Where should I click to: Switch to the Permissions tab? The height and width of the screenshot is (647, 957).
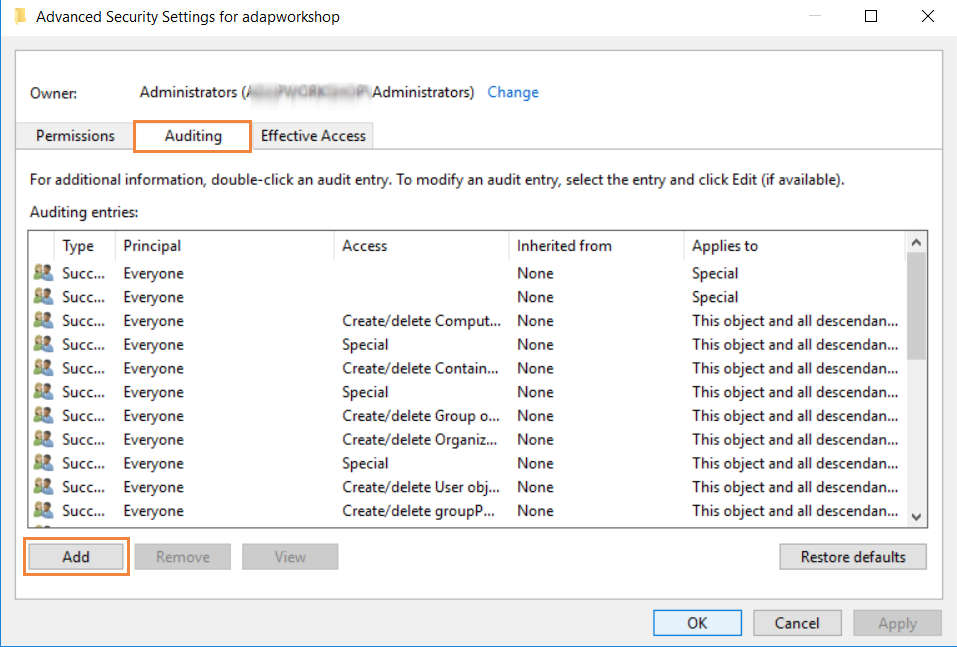(x=75, y=136)
